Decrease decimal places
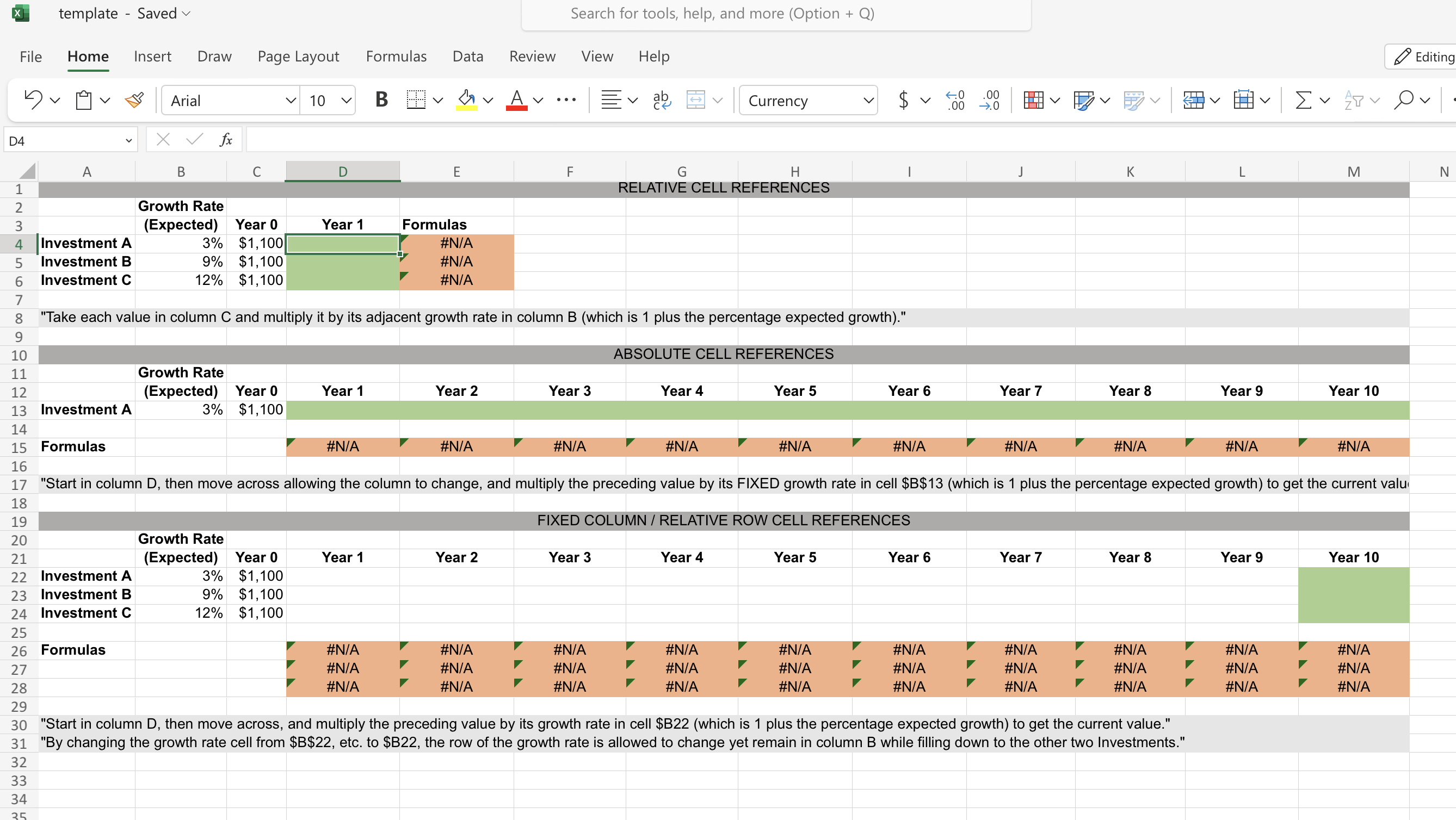1456x820 pixels. [989, 100]
